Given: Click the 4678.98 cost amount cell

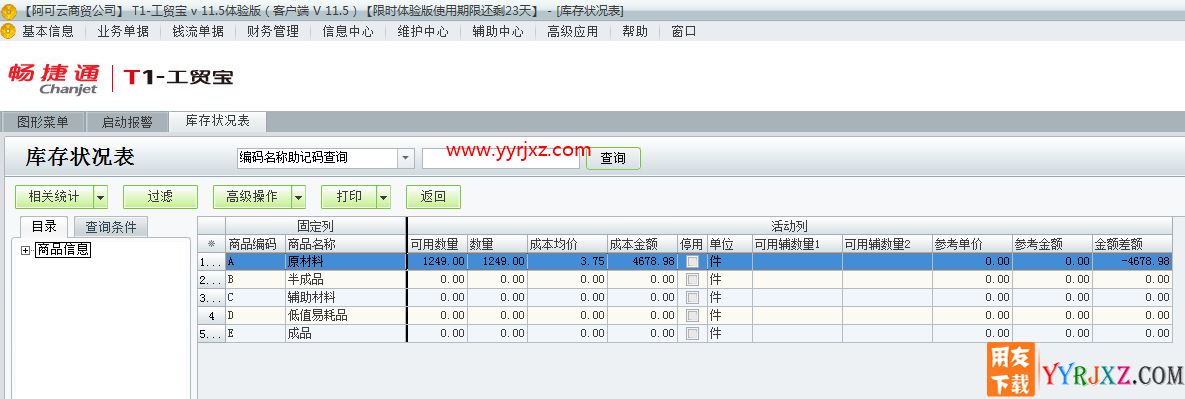Looking at the screenshot, I should pyautogui.click(x=642, y=261).
